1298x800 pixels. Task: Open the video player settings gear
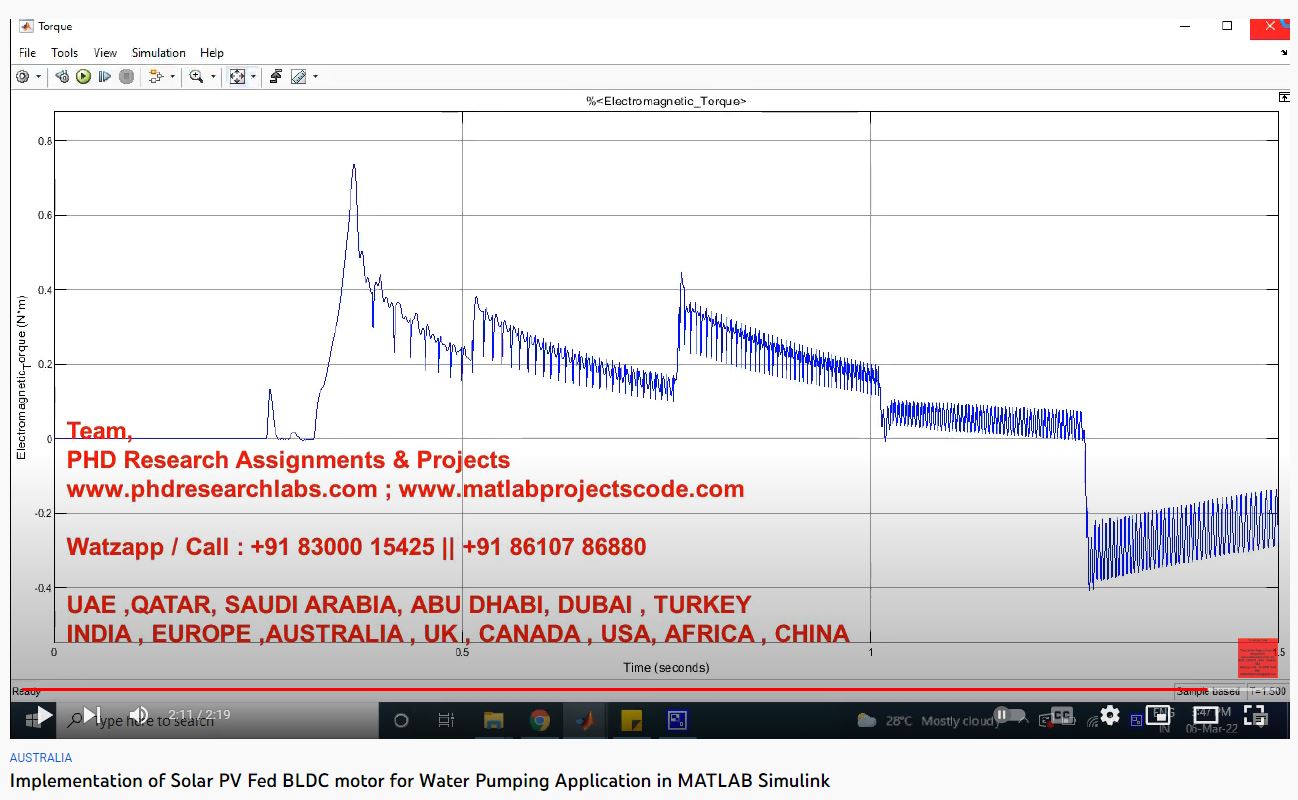1110,716
